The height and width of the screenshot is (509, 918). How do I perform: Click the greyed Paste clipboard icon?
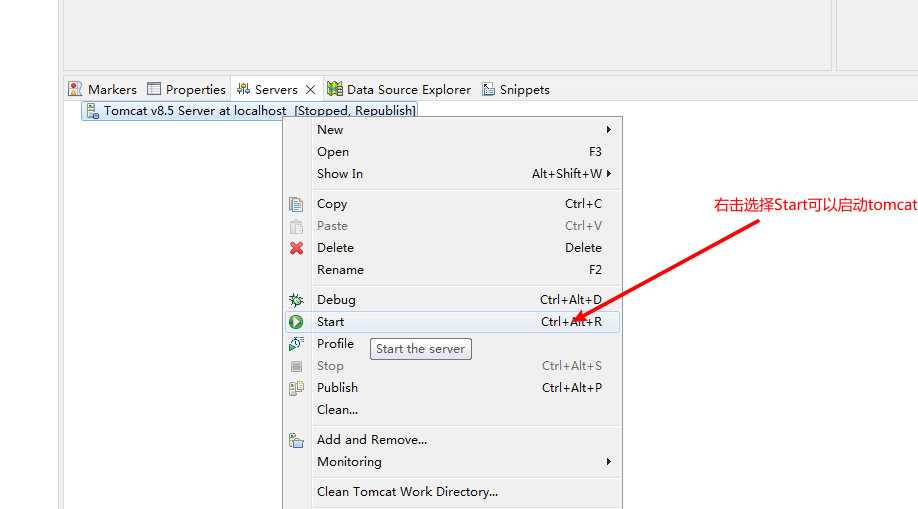(296, 226)
